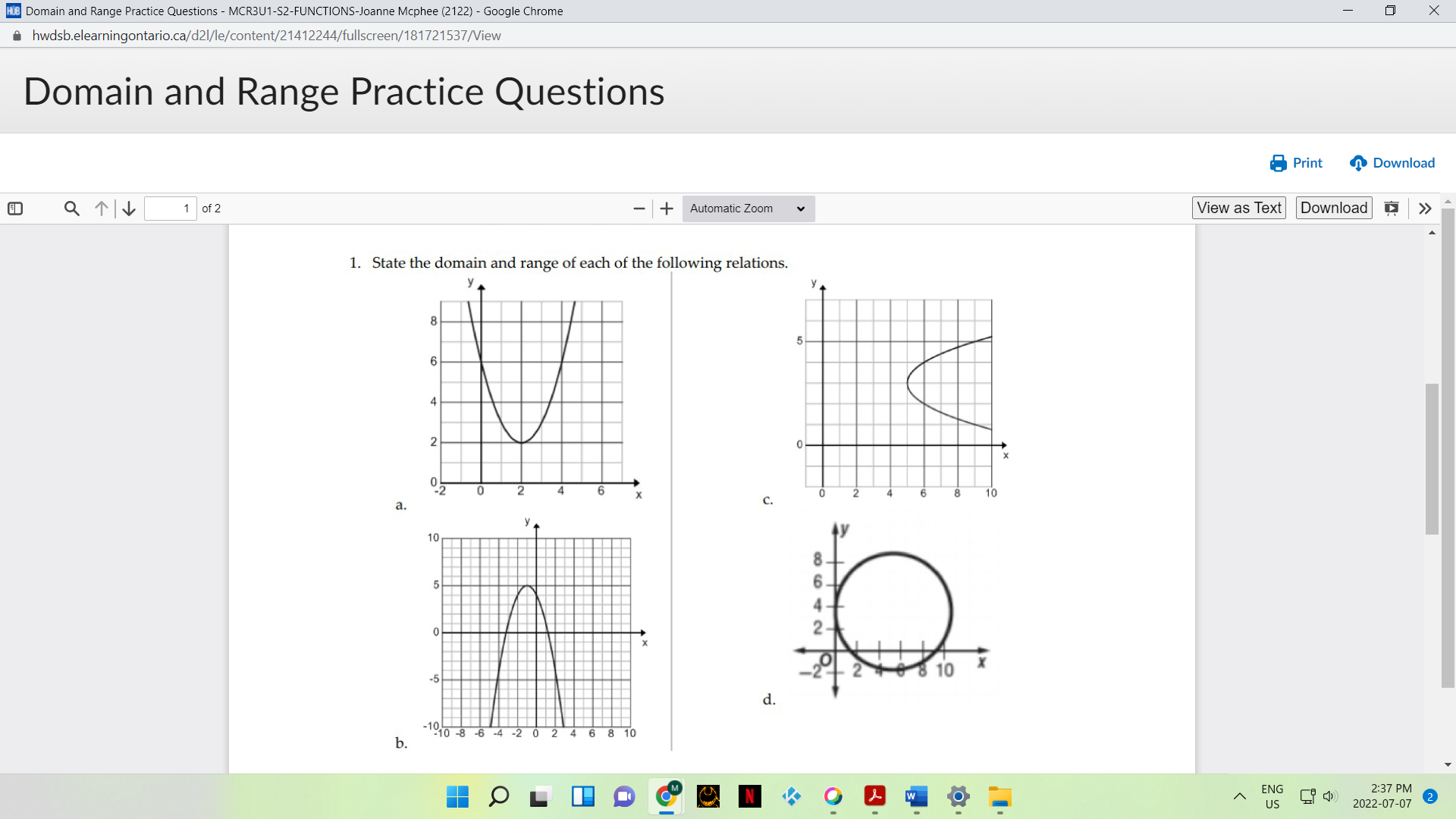Image resolution: width=1456 pixels, height=819 pixels.
Task: Open the Automatic Zoom dropdown
Action: (747, 208)
